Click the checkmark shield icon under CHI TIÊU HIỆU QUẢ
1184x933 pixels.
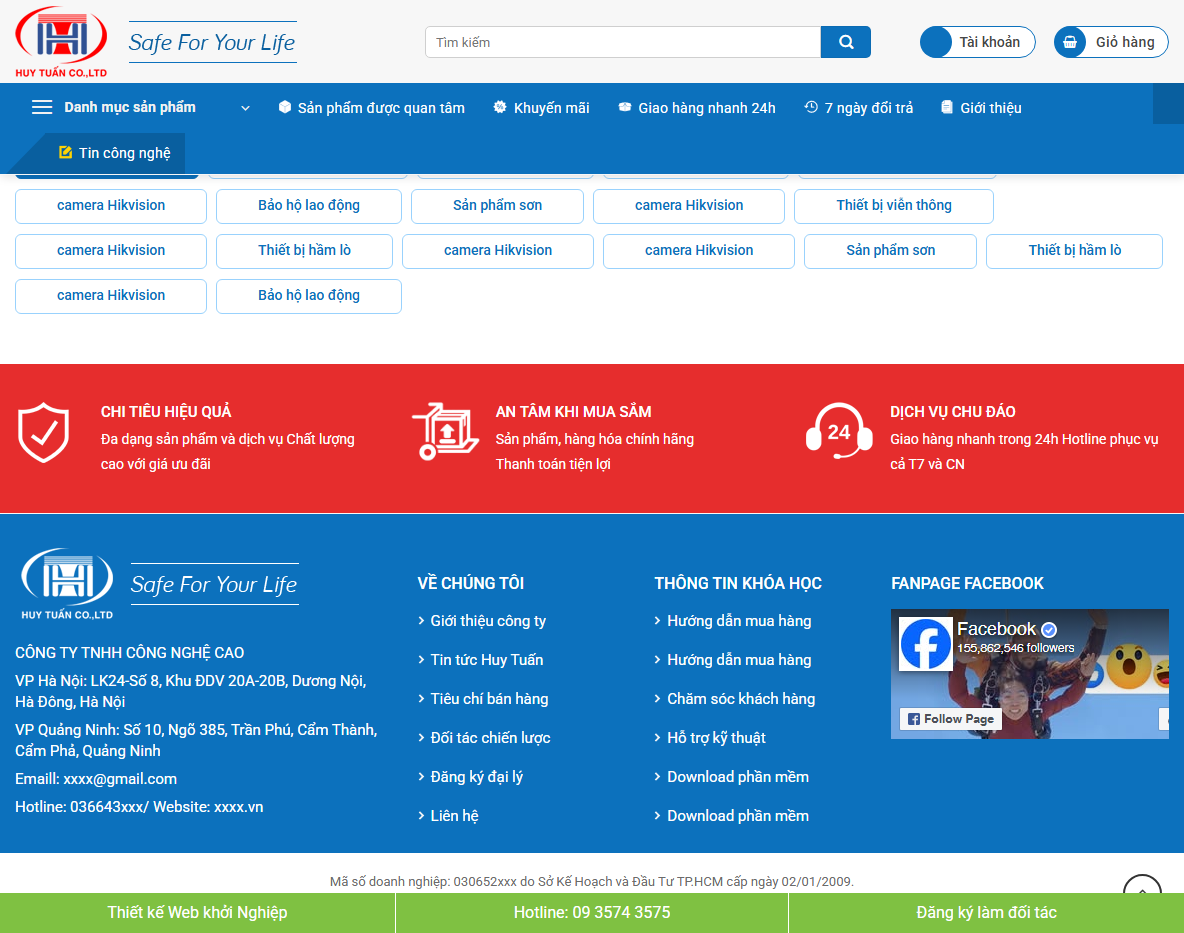pyautogui.click(x=43, y=432)
